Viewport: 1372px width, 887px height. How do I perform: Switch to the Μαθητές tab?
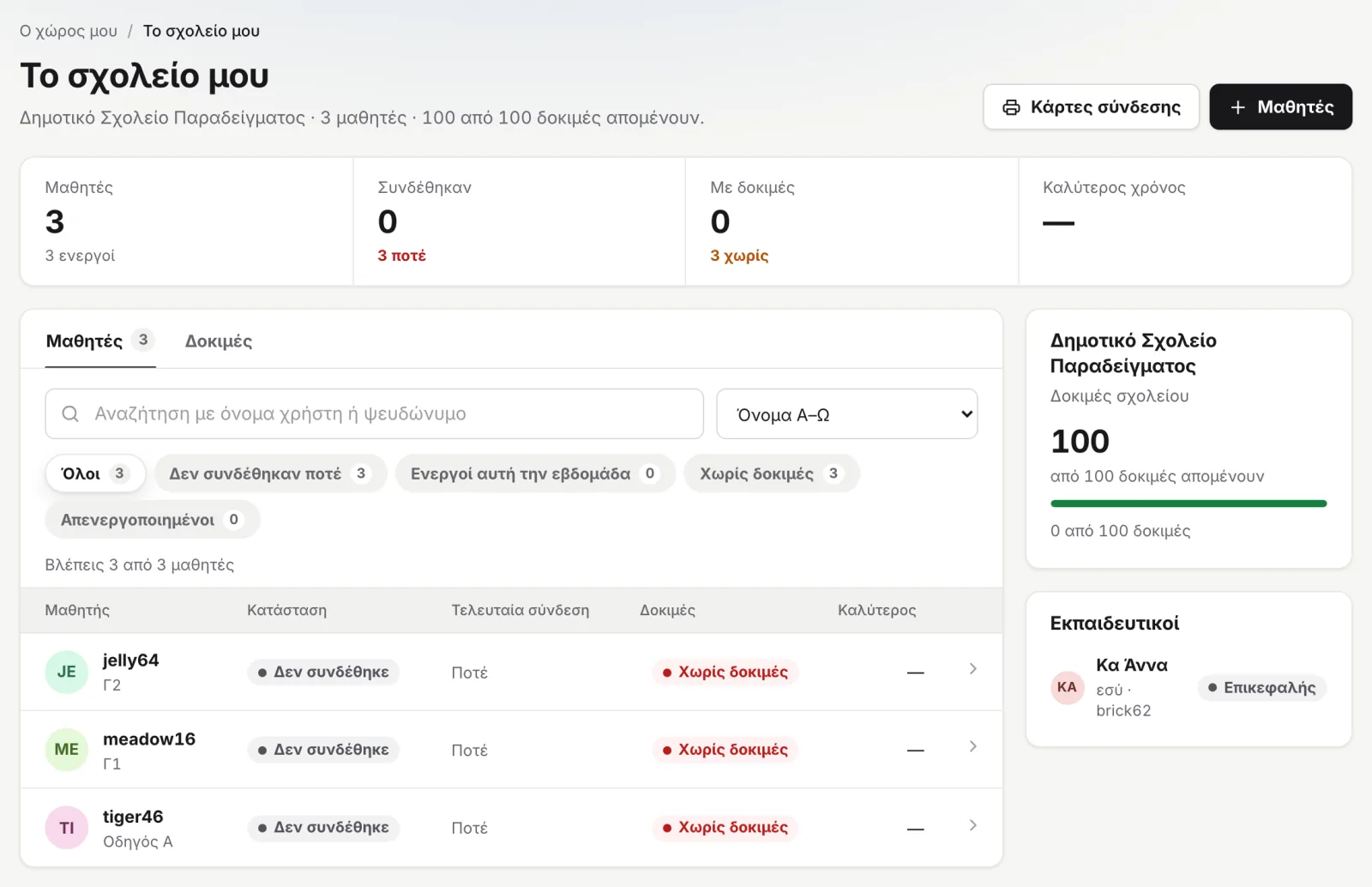[100, 341]
